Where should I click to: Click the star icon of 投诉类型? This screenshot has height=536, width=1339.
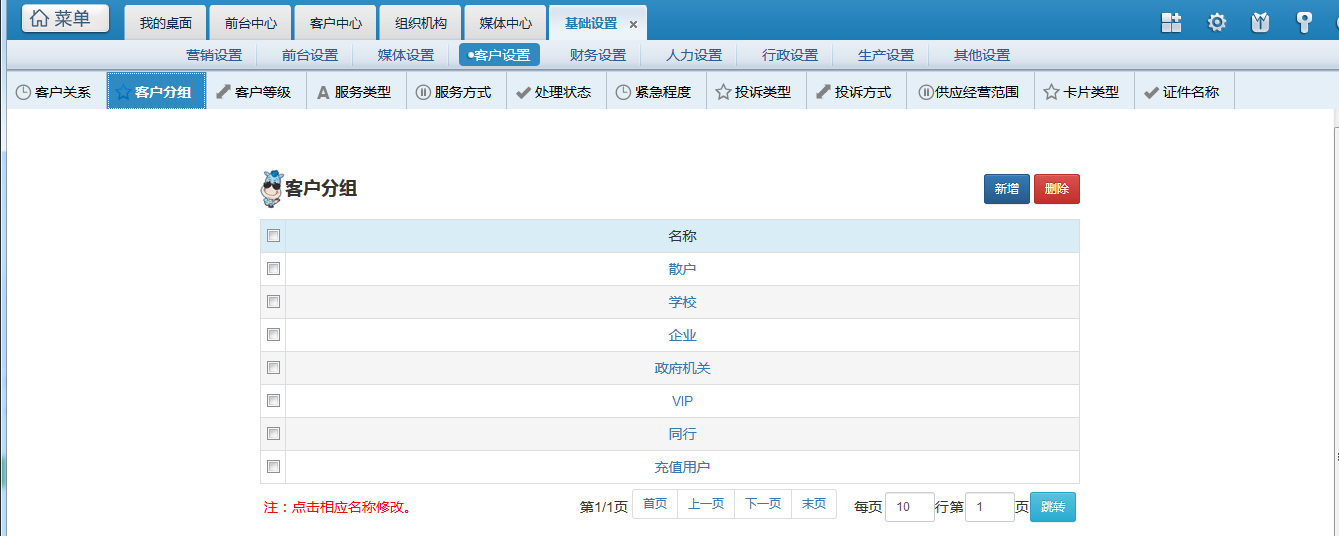[723, 92]
